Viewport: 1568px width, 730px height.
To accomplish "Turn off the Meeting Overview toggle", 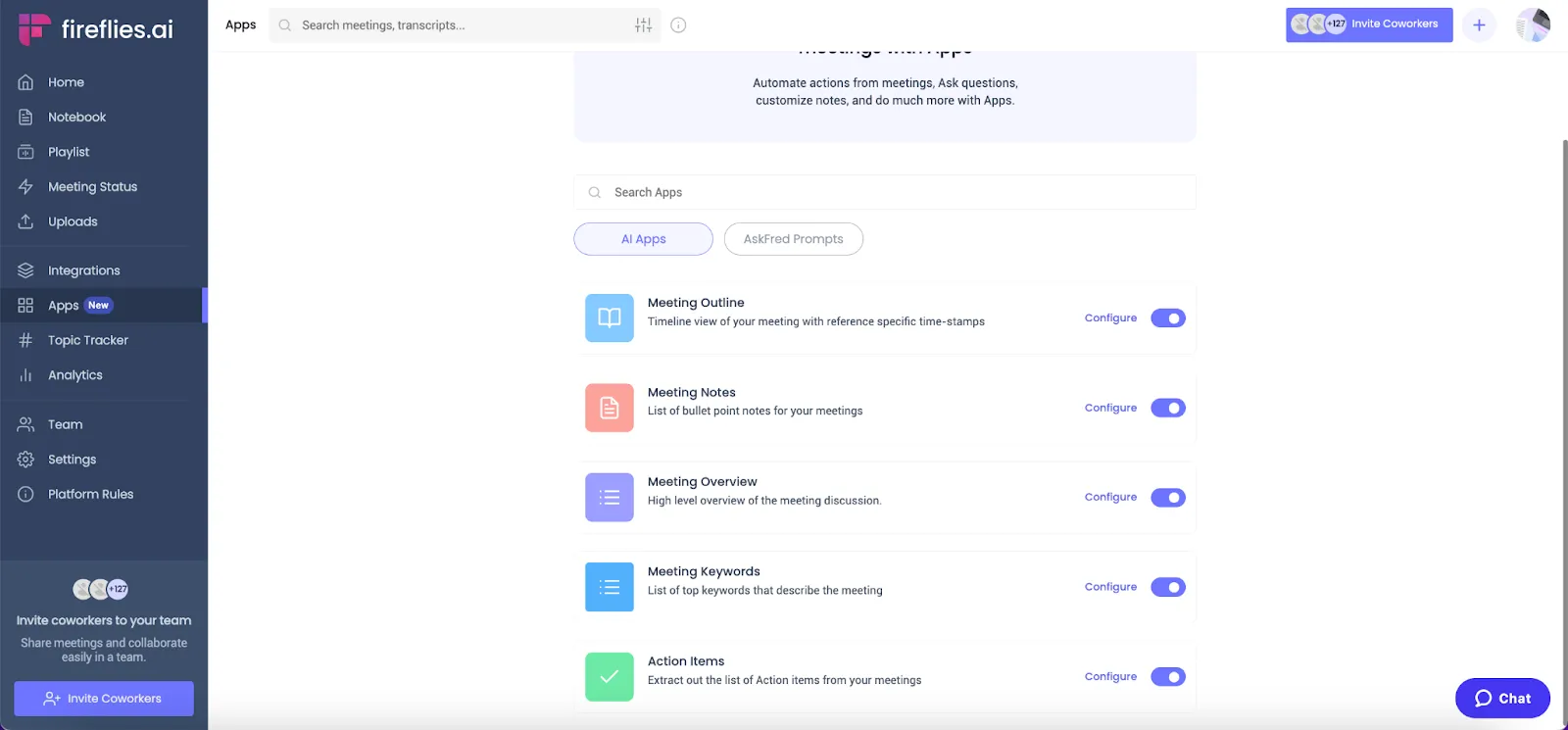I will [x=1168, y=498].
